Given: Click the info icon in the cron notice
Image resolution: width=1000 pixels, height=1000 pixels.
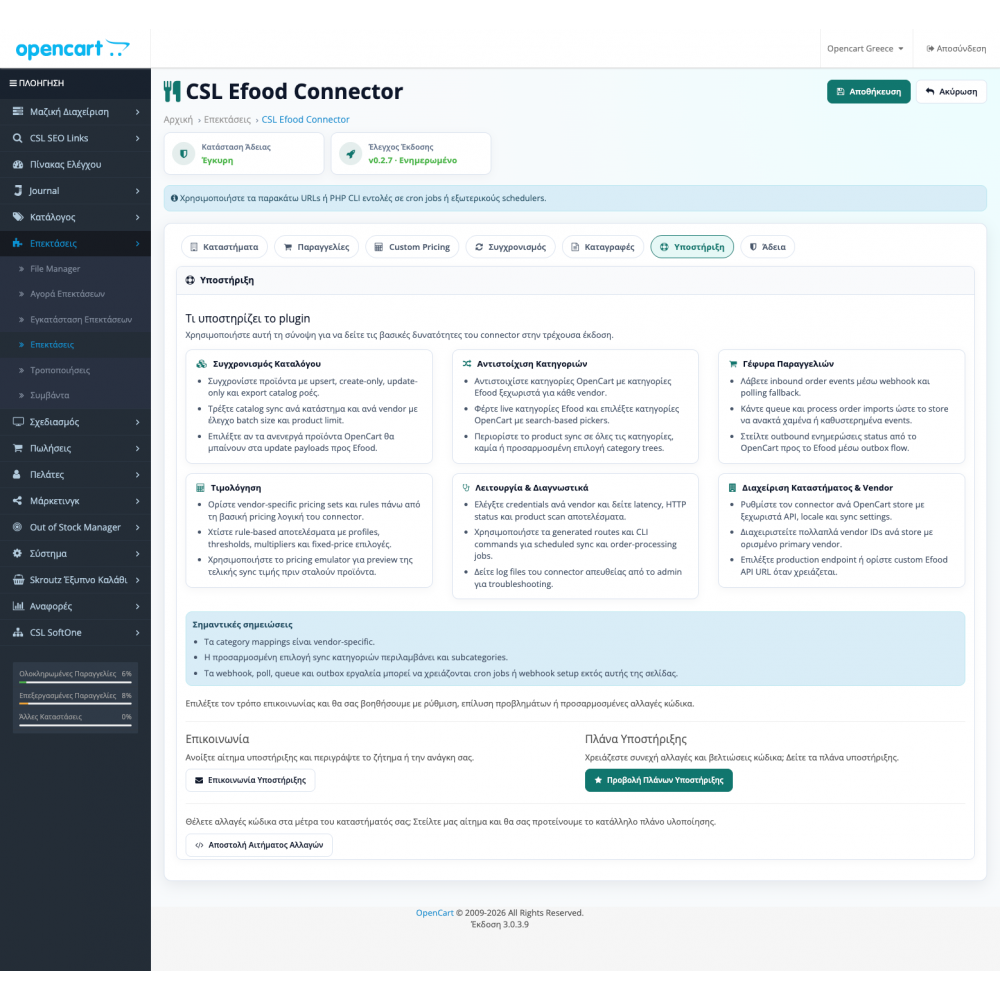Looking at the screenshot, I should click(x=174, y=198).
